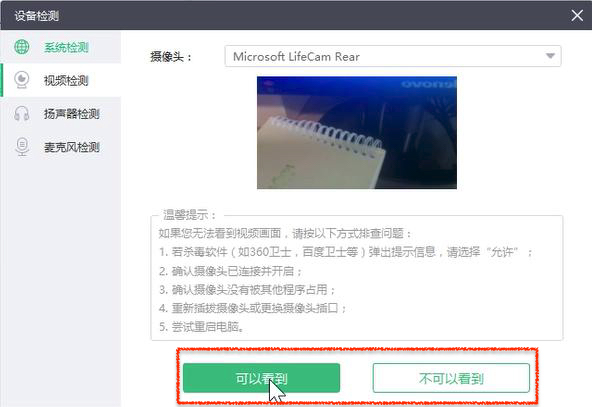The width and height of the screenshot is (592, 407).
Task: Click the microphone icon for 麦克风检测
Action: click(22, 146)
